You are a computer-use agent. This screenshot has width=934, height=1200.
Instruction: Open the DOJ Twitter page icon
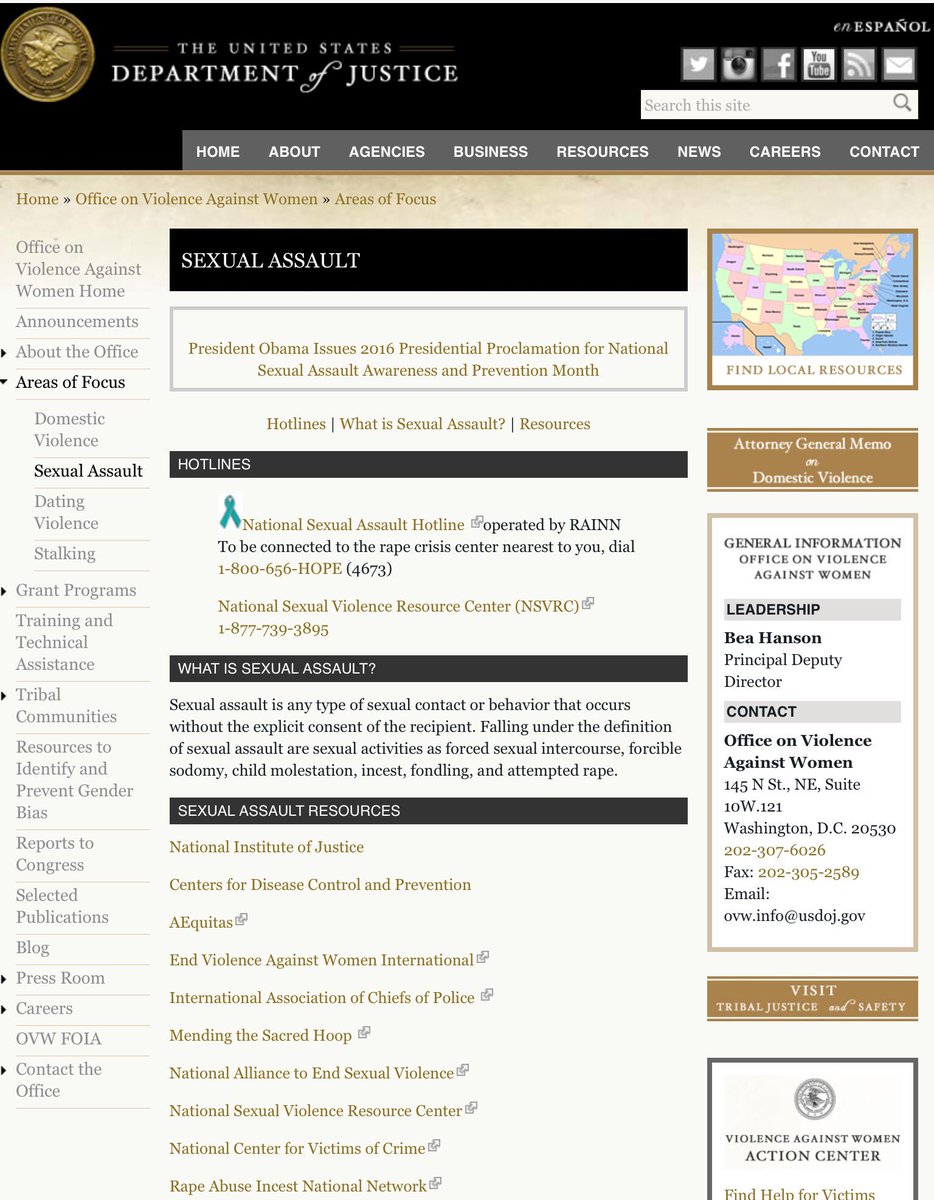tap(699, 64)
